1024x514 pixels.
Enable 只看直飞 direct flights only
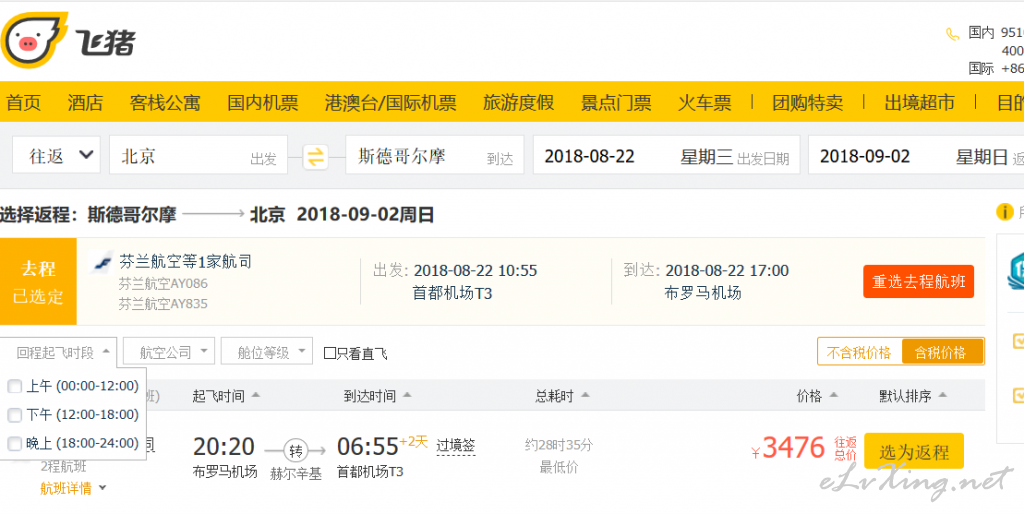click(x=330, y=353)
